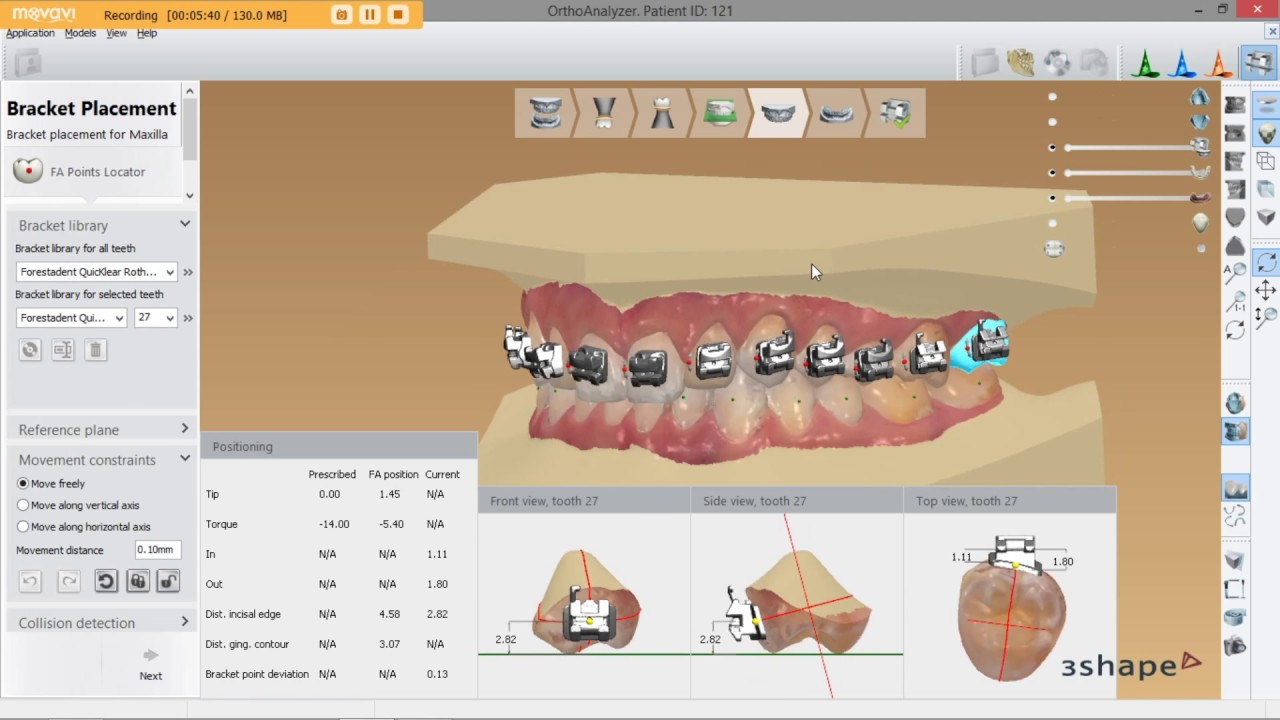Expand the Collision detection section
1280x720 pixels.
185,622
